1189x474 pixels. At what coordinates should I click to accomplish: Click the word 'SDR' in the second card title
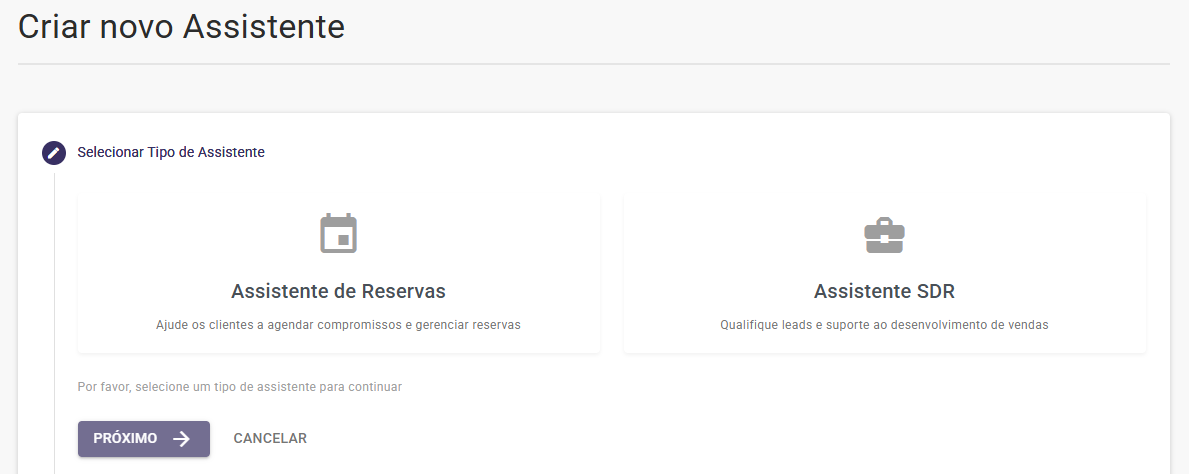[x=933, y=291]
